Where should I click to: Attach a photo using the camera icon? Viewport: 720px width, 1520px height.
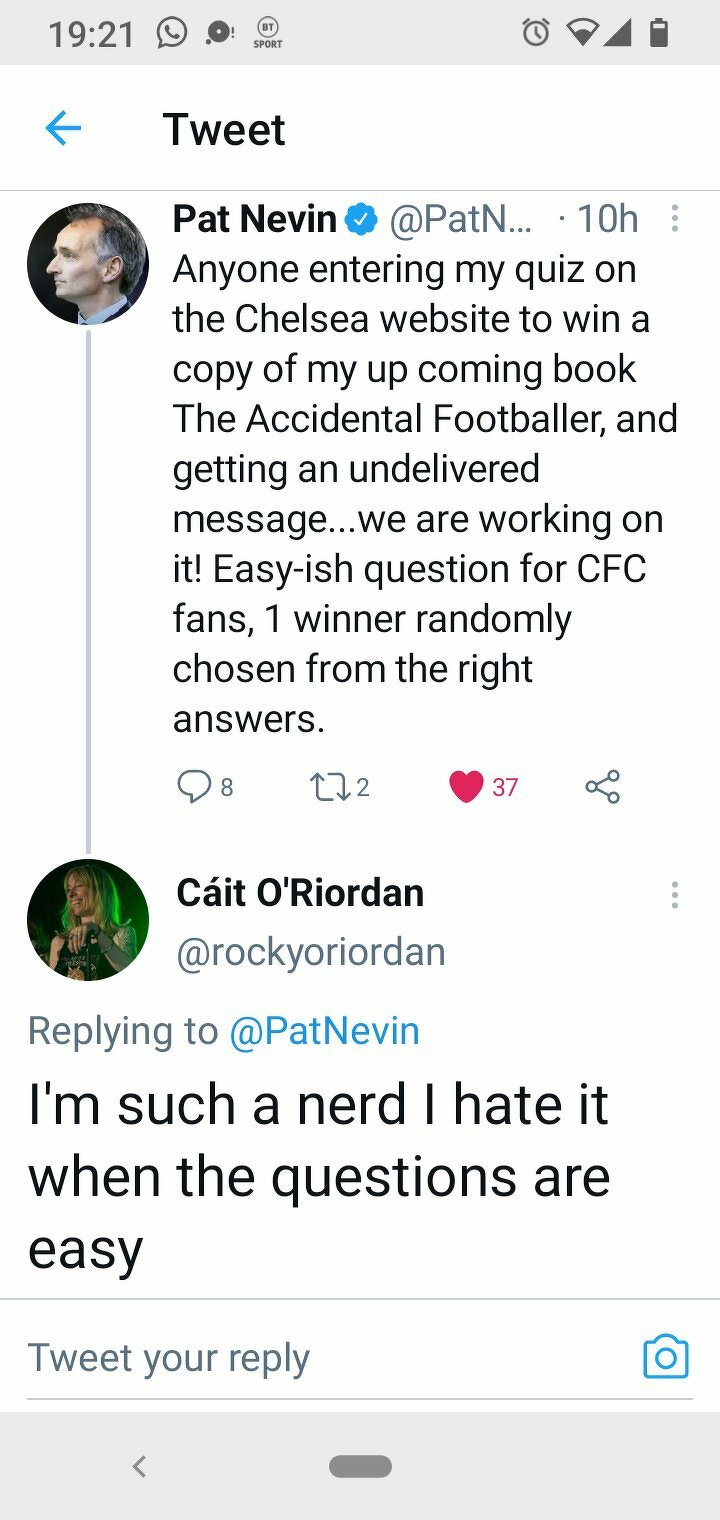[x=666, y=1357]
